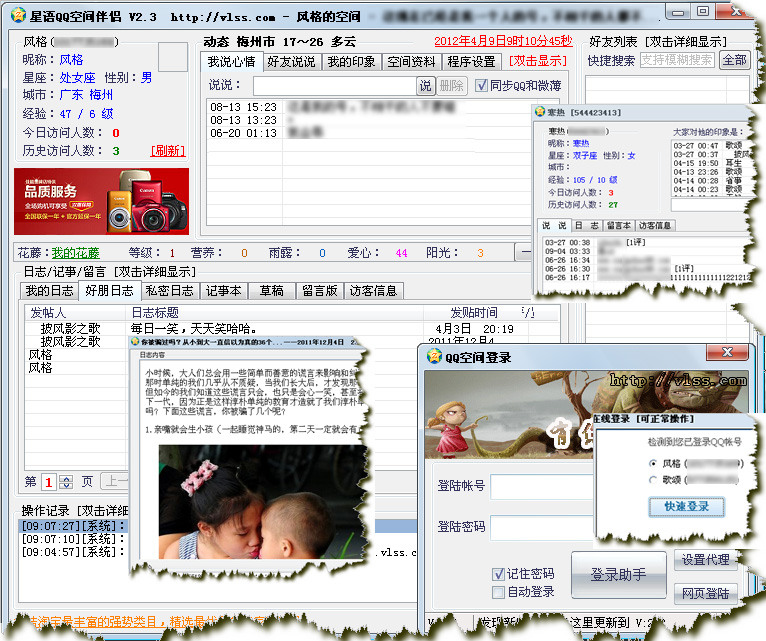Open the 我的花藤 link
Image resolution: width=766 pixels, height=641 pixels.
click(x=75, y=253)
